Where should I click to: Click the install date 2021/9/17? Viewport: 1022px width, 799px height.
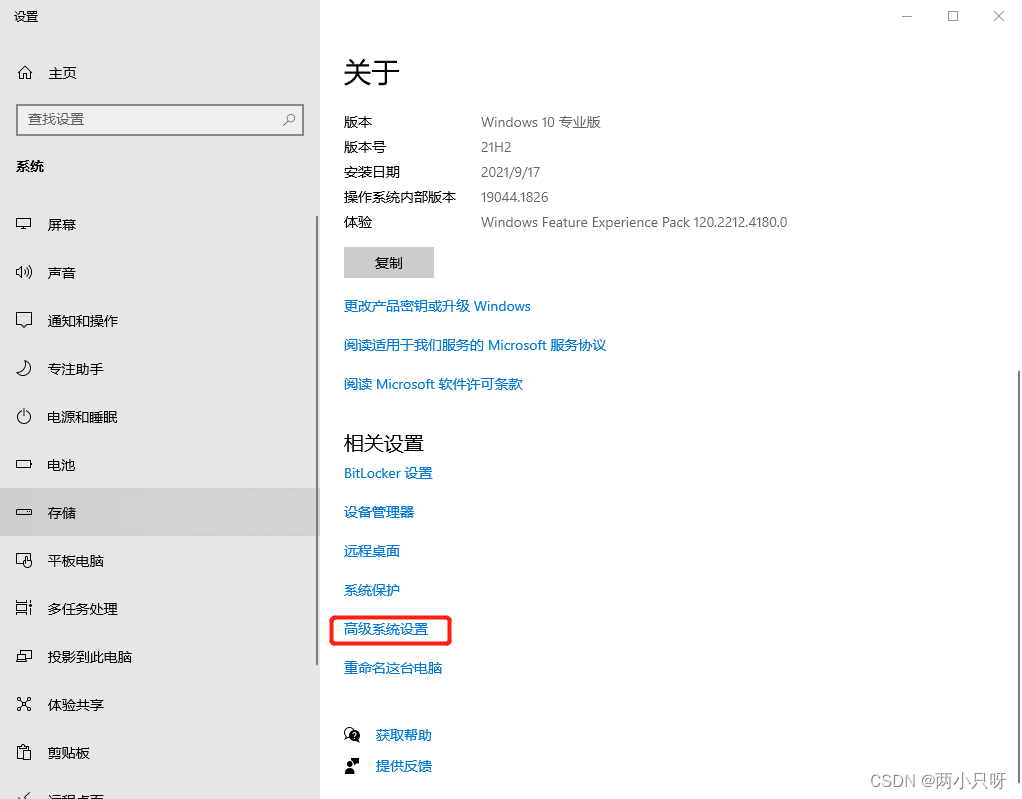click(x=510, y=173)
